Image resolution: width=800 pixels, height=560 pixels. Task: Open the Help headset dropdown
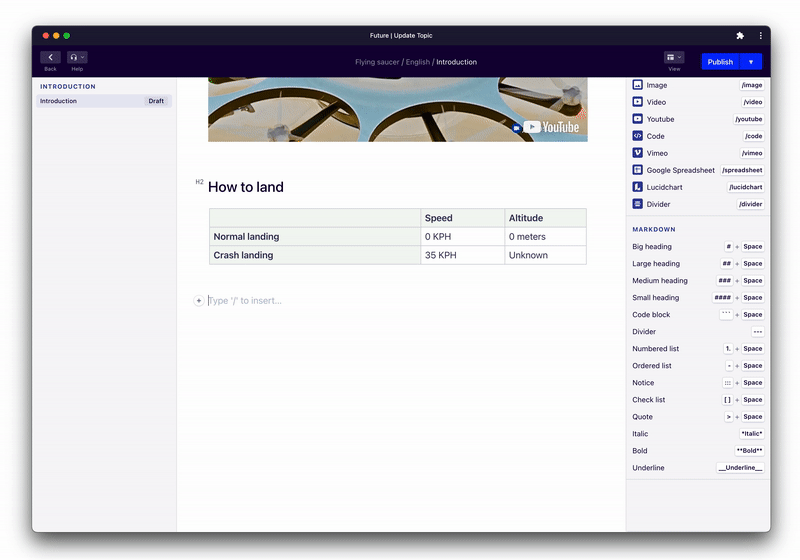[x=77, y=57]
